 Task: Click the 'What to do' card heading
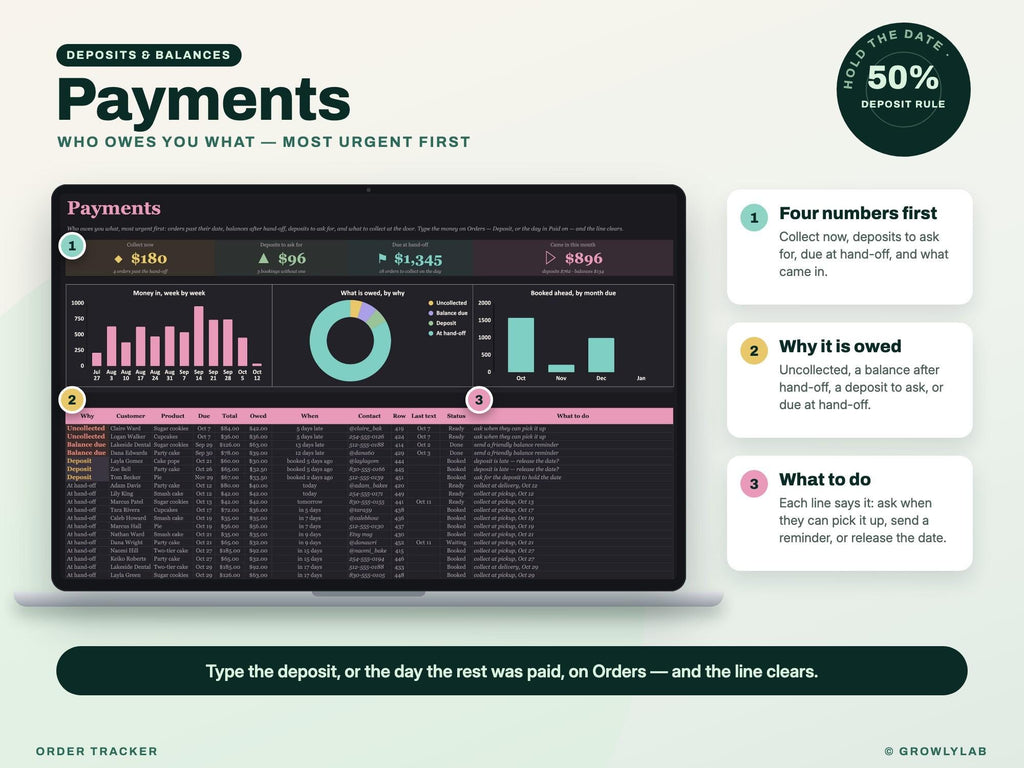824,479
